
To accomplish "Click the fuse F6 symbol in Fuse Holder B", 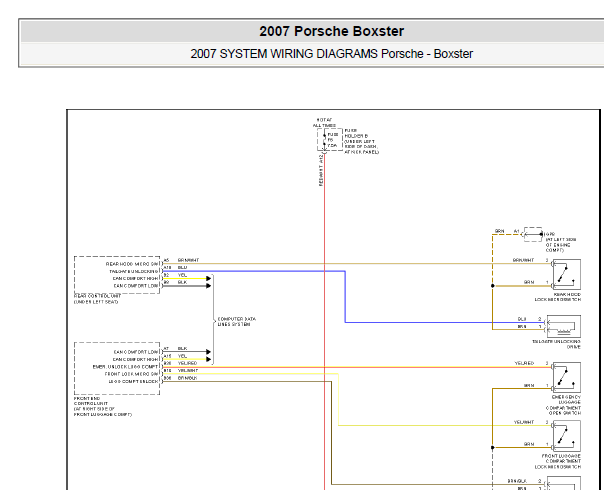I will [x=329, y=140].
